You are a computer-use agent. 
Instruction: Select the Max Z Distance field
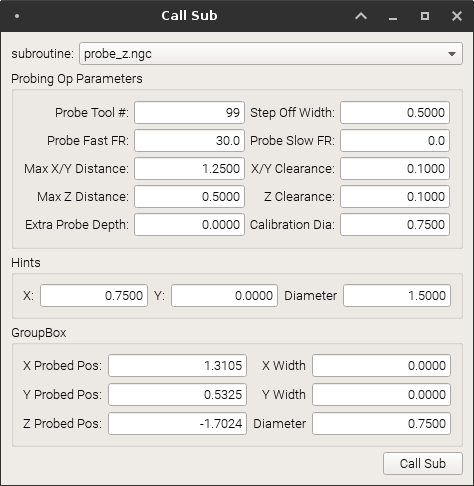pyautogui.click(x=189, y=196)
